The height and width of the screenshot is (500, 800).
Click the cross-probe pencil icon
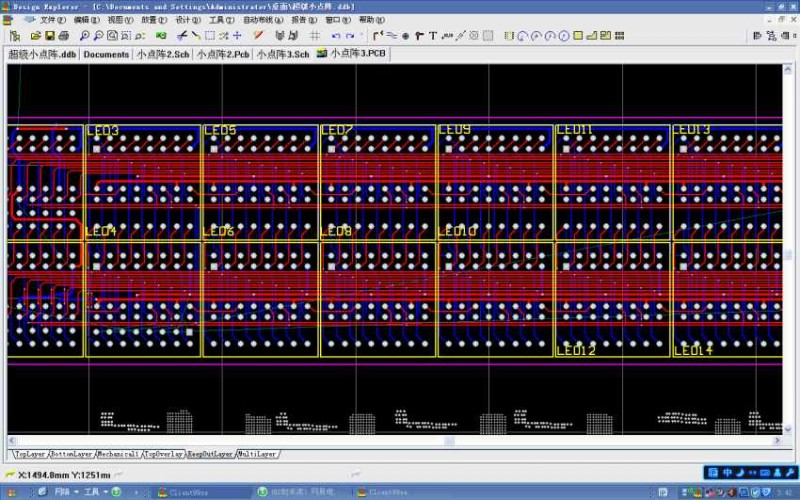pyautogui.click(x=258, y=36)
